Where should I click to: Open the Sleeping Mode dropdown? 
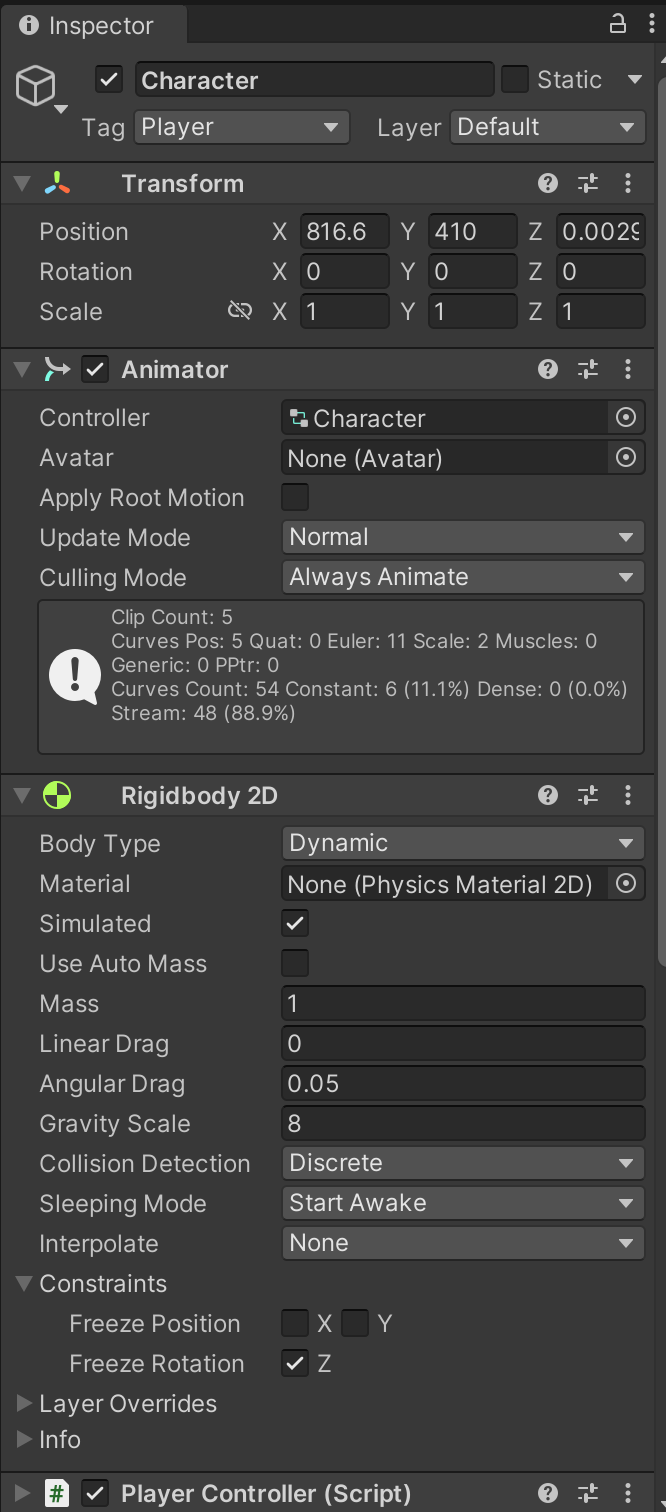(x=463, y=1203)
